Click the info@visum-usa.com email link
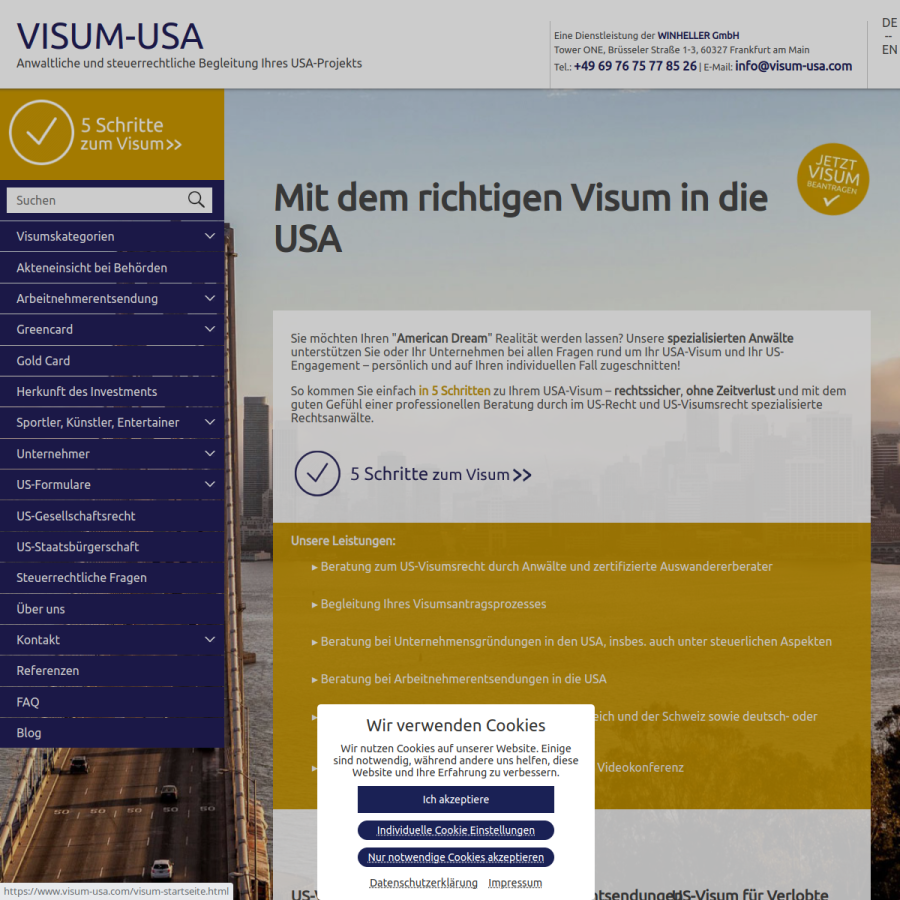The height and width of the screenshot is (900, 900). (793, 66)
